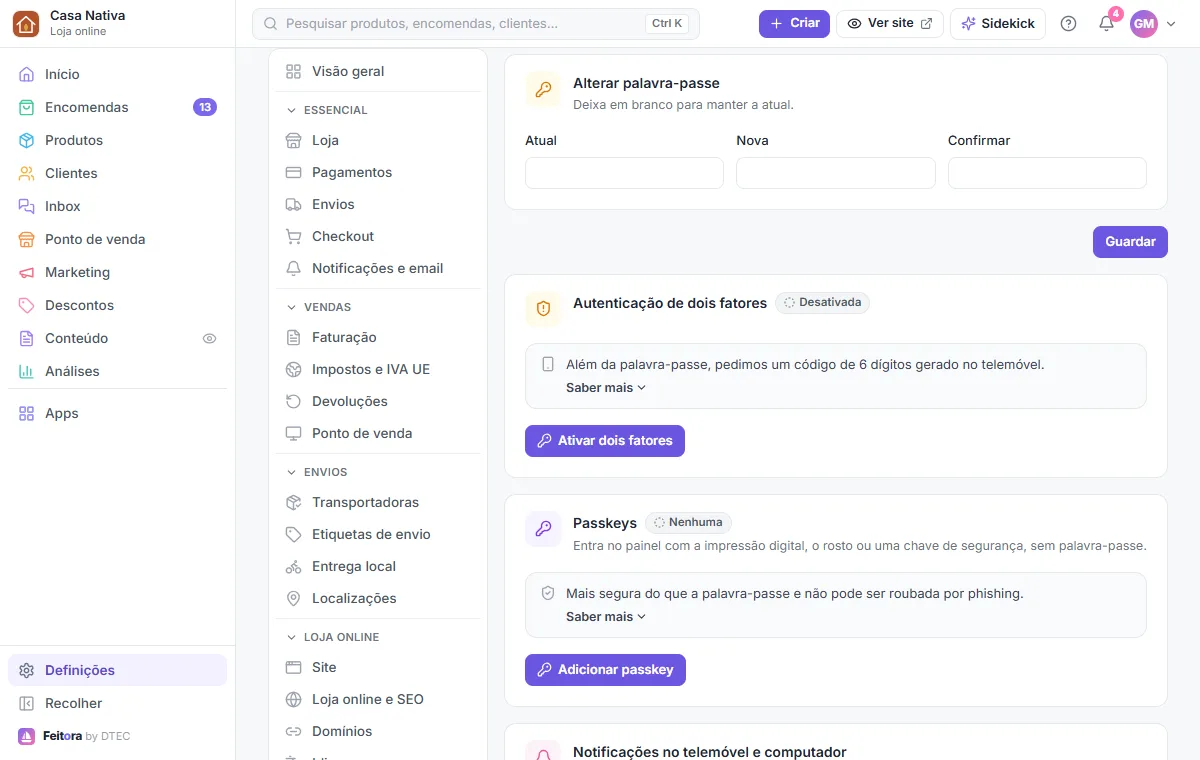Click the Localizações pin icon
This screenshot has width=1200, height=760.
[293, 598]
